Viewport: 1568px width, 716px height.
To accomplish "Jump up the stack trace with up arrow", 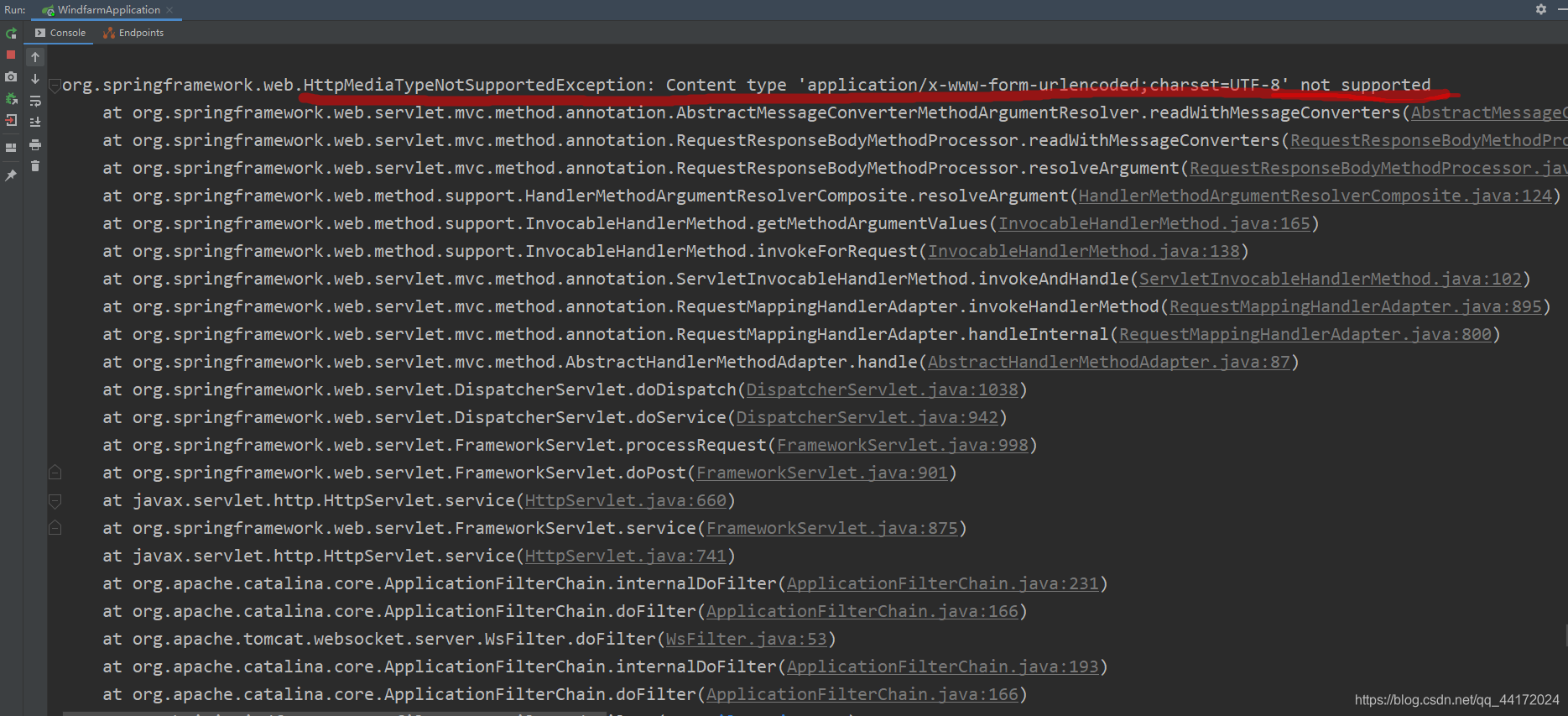I will [35, 57].
